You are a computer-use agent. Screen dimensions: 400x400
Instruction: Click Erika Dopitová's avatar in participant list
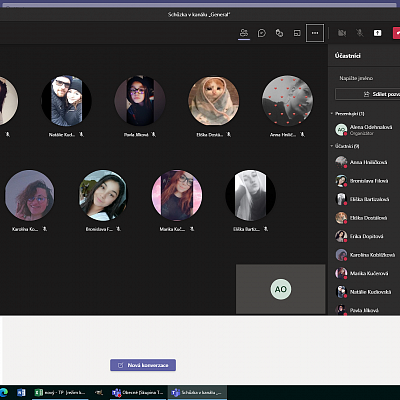click(x=341, y=236)
